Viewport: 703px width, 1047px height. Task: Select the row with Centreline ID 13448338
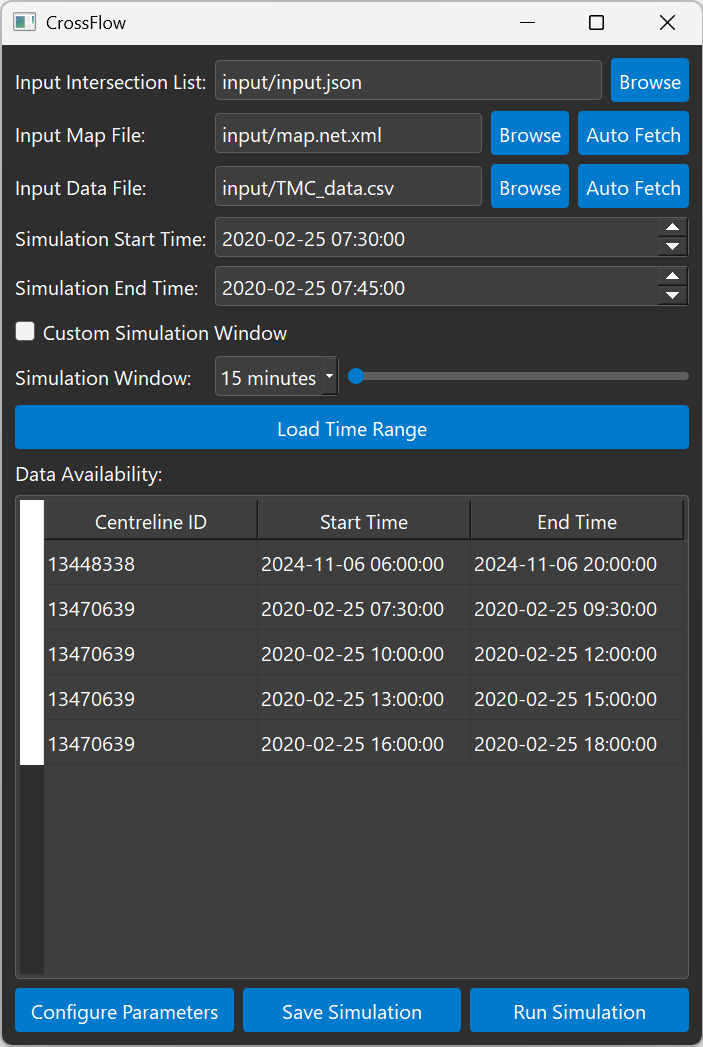[150, 564]
